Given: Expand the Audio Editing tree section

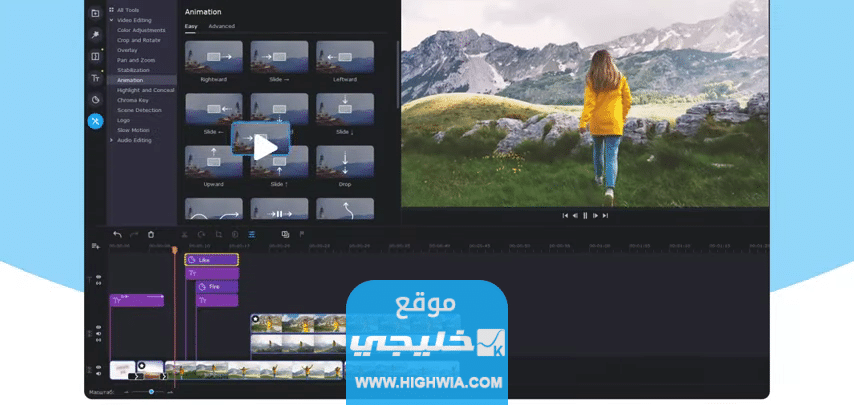Looking at the screenshot, I should 112,140.
